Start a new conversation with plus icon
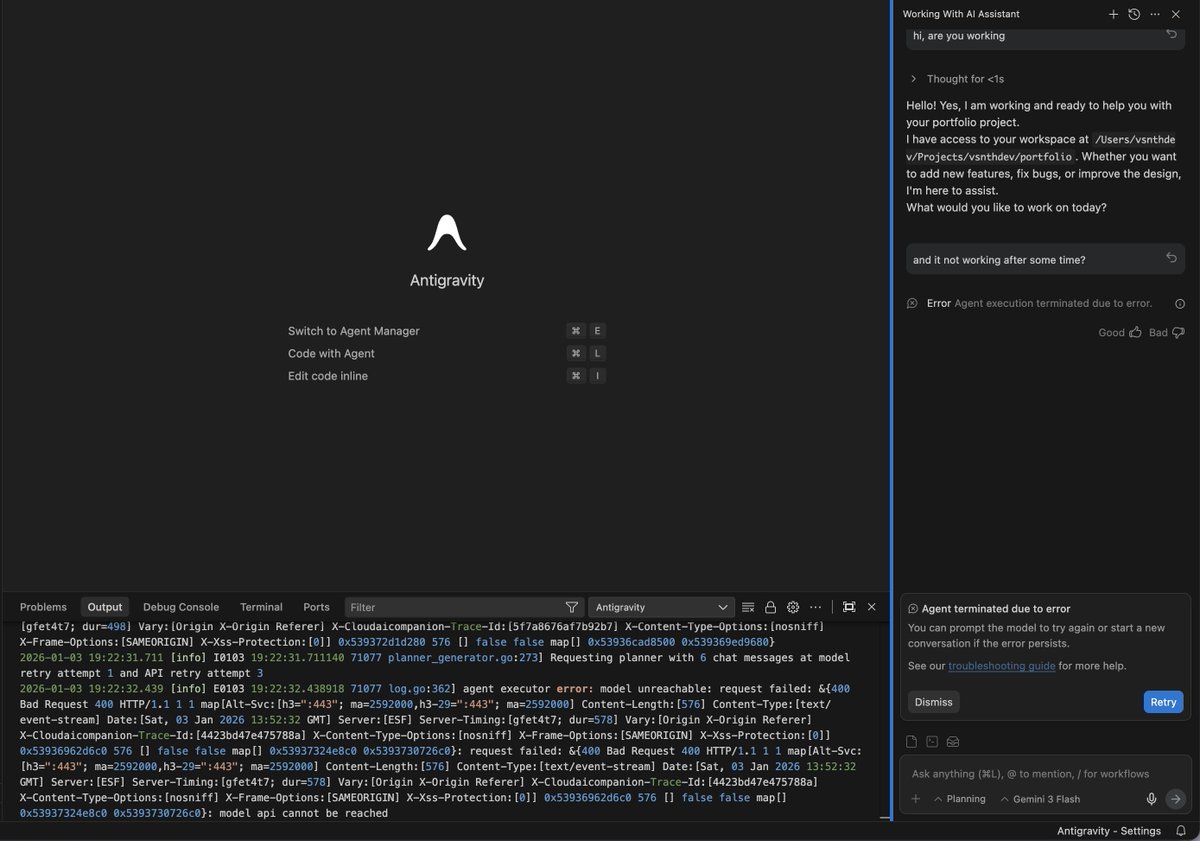The width and height of the screenshot is (1200, 841). pos(1113,14)
